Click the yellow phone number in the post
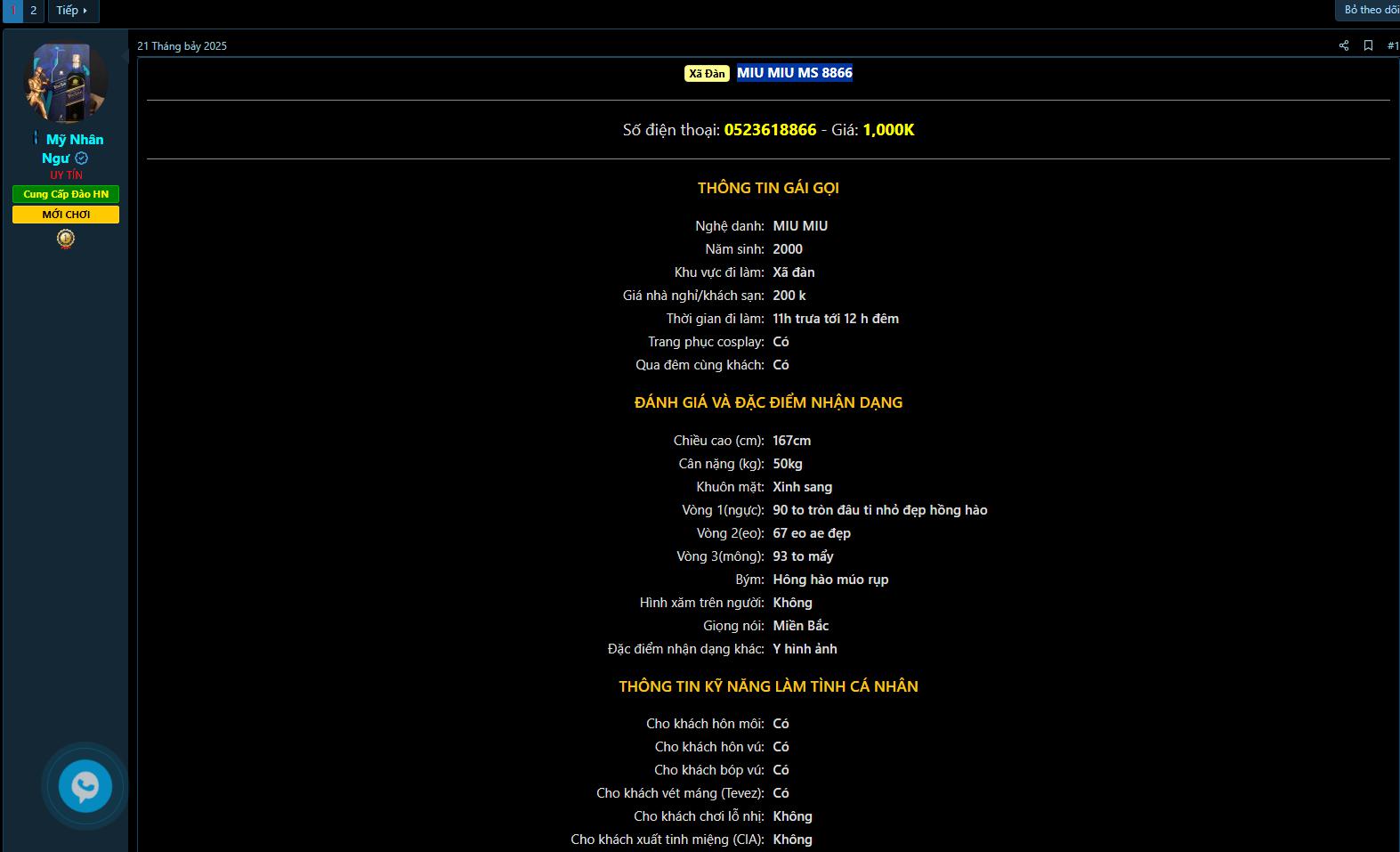 click(x=770, y=130)
